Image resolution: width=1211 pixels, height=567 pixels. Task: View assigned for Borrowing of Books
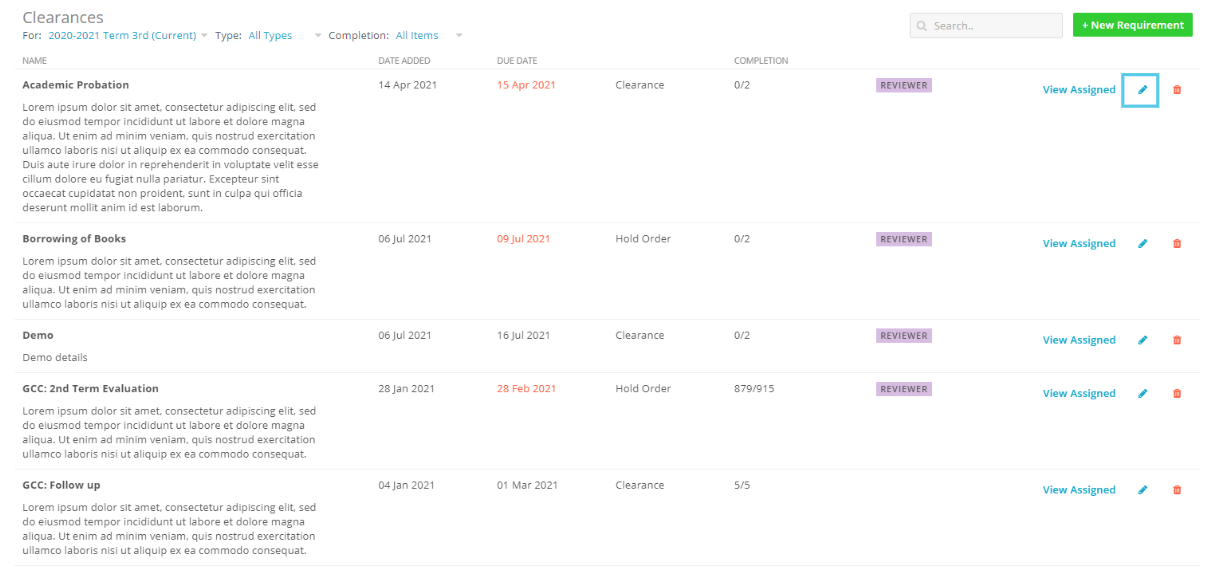(x=1078, y=244)
